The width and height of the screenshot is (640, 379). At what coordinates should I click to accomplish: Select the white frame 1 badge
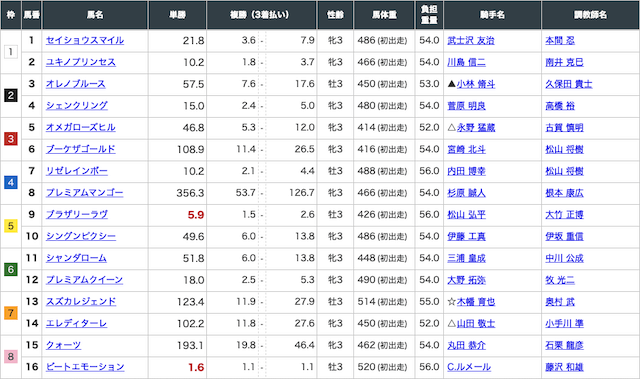point(11,52)
